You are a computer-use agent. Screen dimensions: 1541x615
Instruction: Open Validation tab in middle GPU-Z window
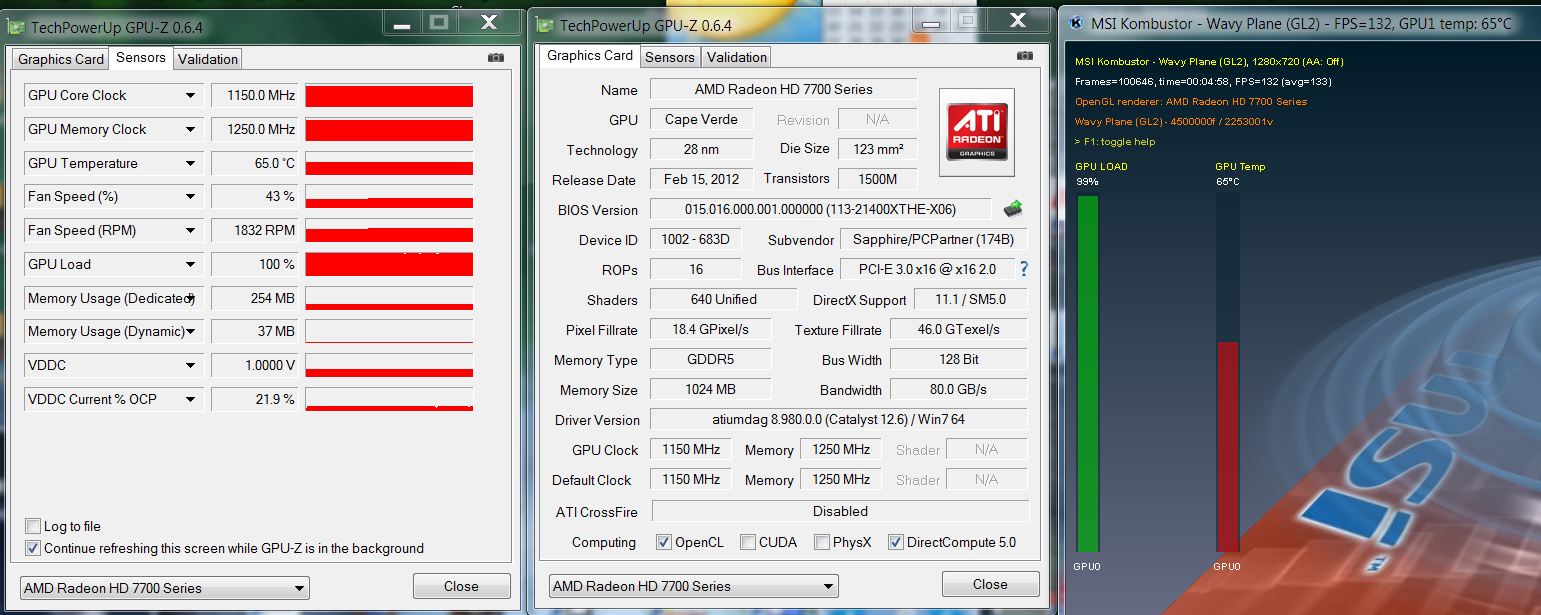click(737, 57)
